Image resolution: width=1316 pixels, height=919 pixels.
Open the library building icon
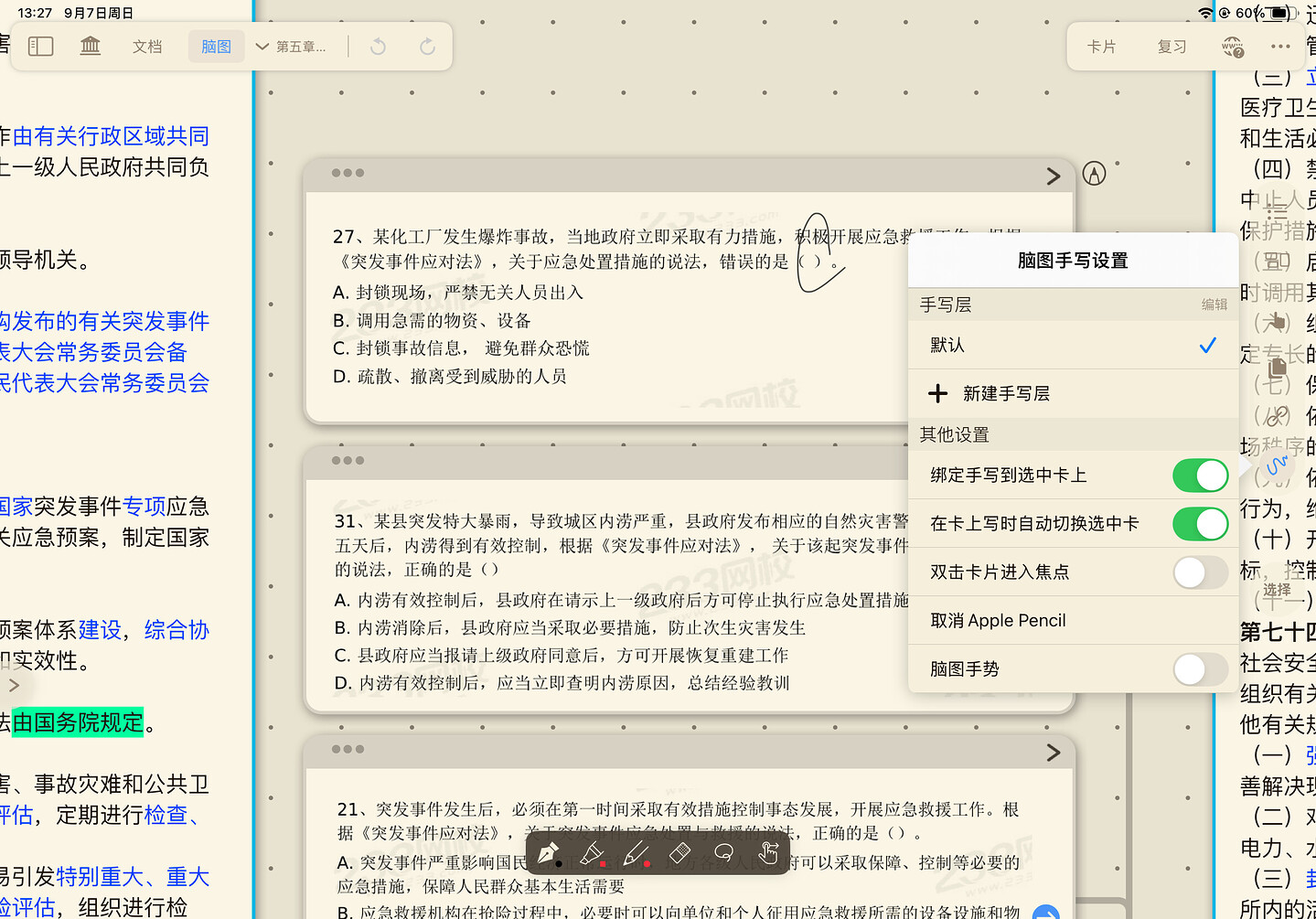point(91,47)
